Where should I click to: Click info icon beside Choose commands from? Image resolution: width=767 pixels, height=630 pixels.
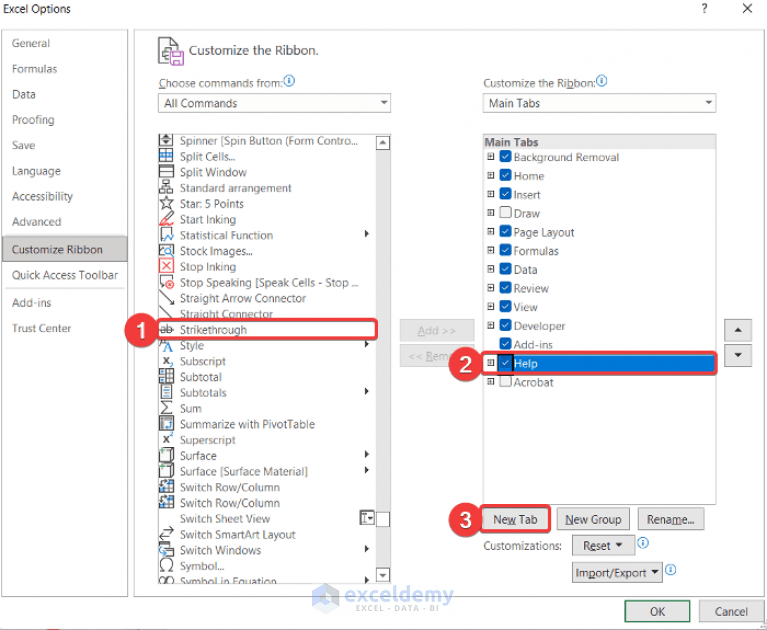pos(290,81)
